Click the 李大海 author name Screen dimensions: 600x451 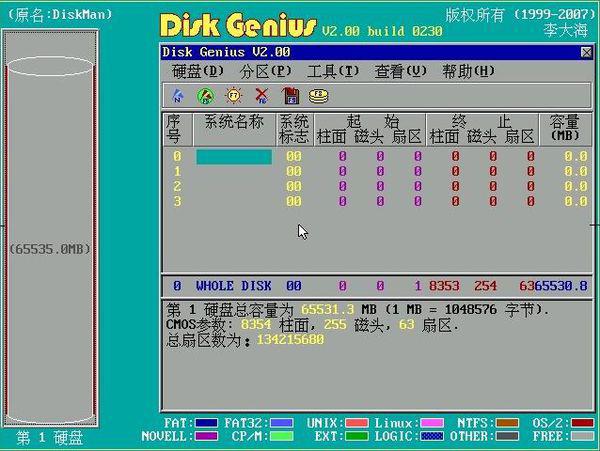pos(566,30)
